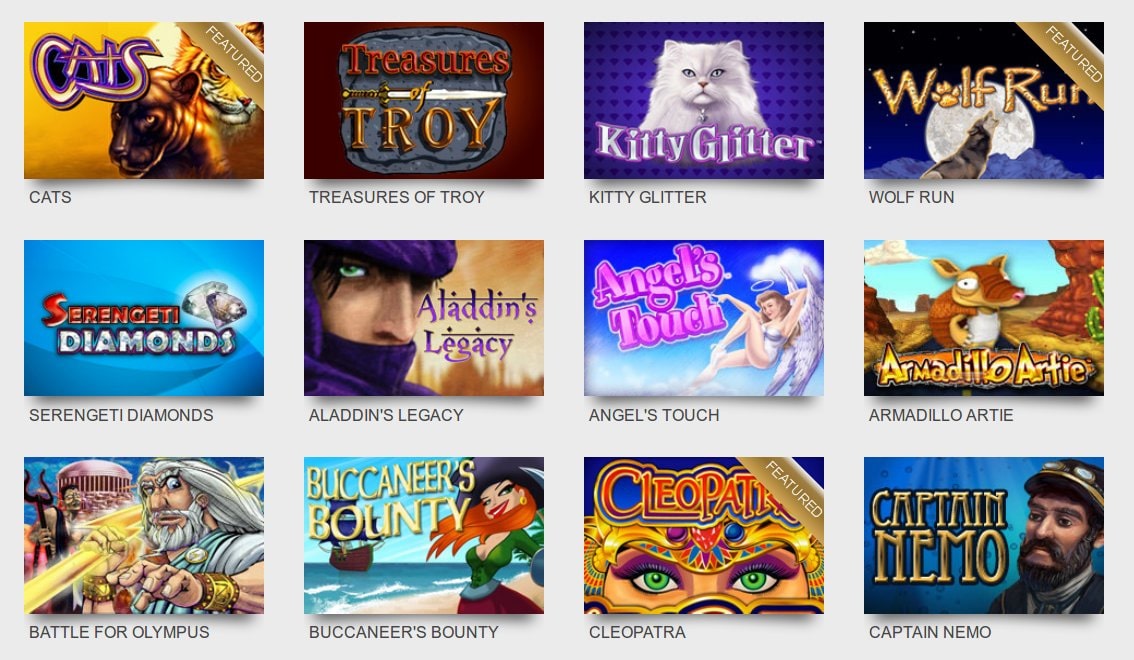
Task: Click the CATS text label
Action: pos(50,197)
